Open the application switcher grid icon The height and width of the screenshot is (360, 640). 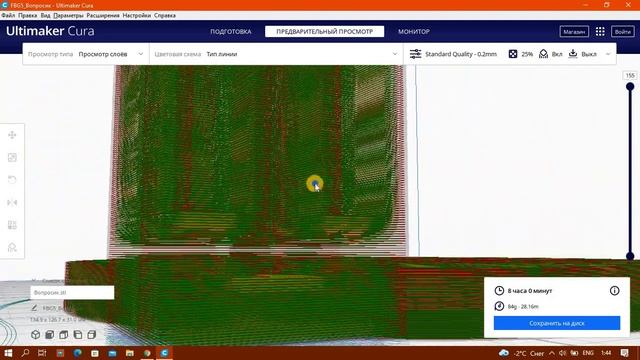pyautogui.click(x=600, y=31)
